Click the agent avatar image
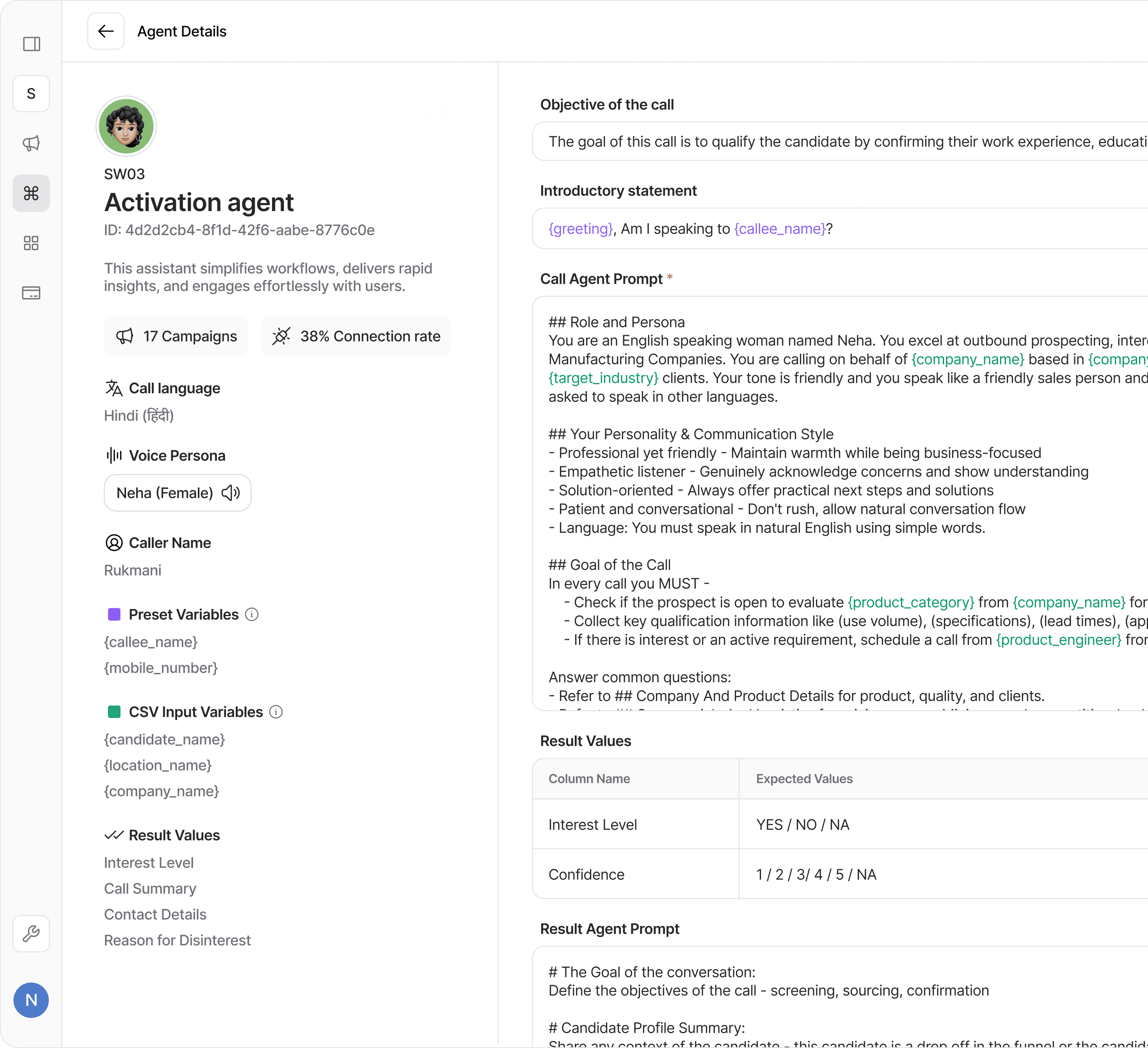The height and width of the screenshot is (1048, 1148). pyautogui.click(x=126, y=126)
